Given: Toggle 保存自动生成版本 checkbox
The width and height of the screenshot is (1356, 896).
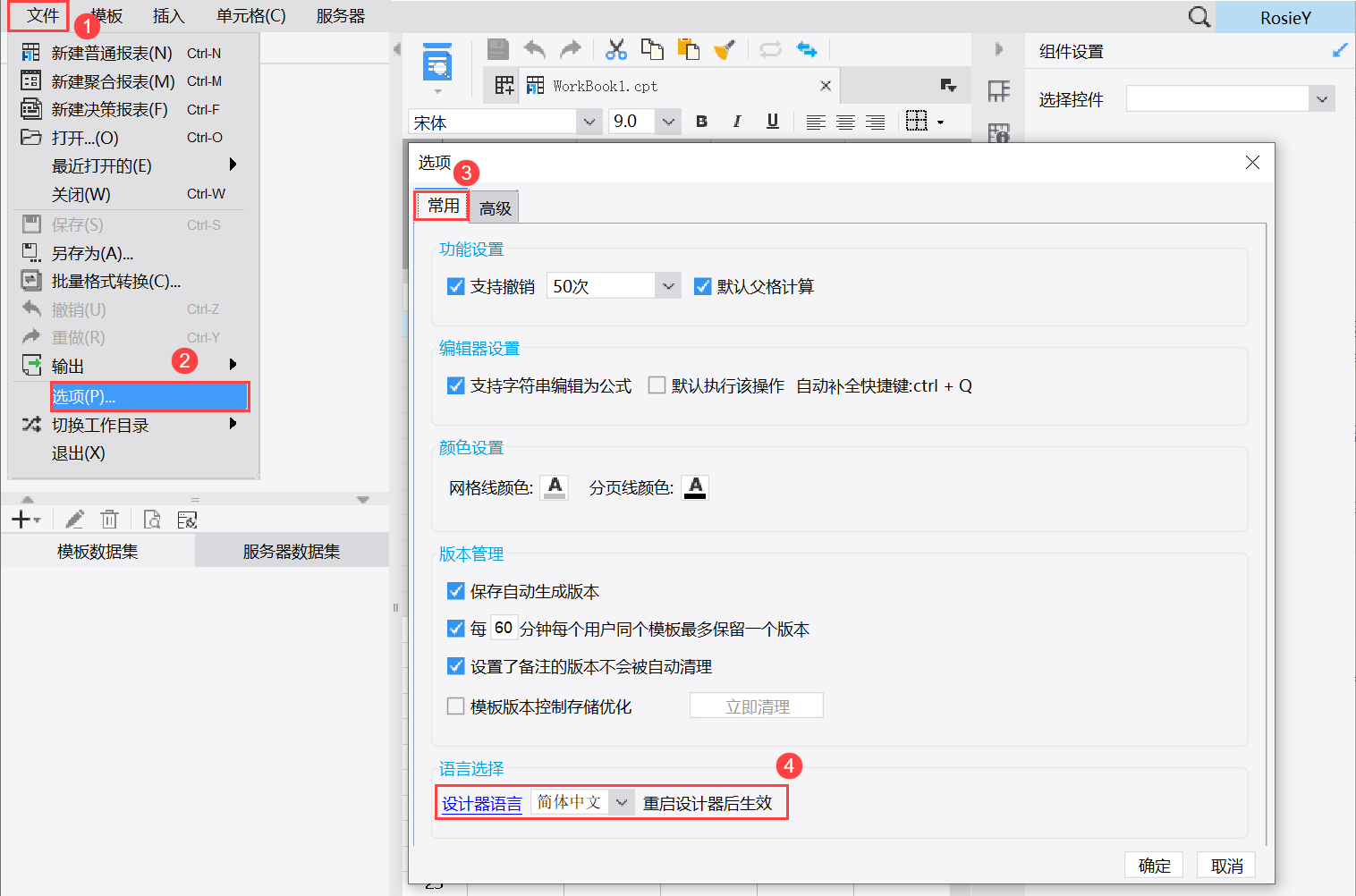Looking at the screenshot, I should [455, 591].
